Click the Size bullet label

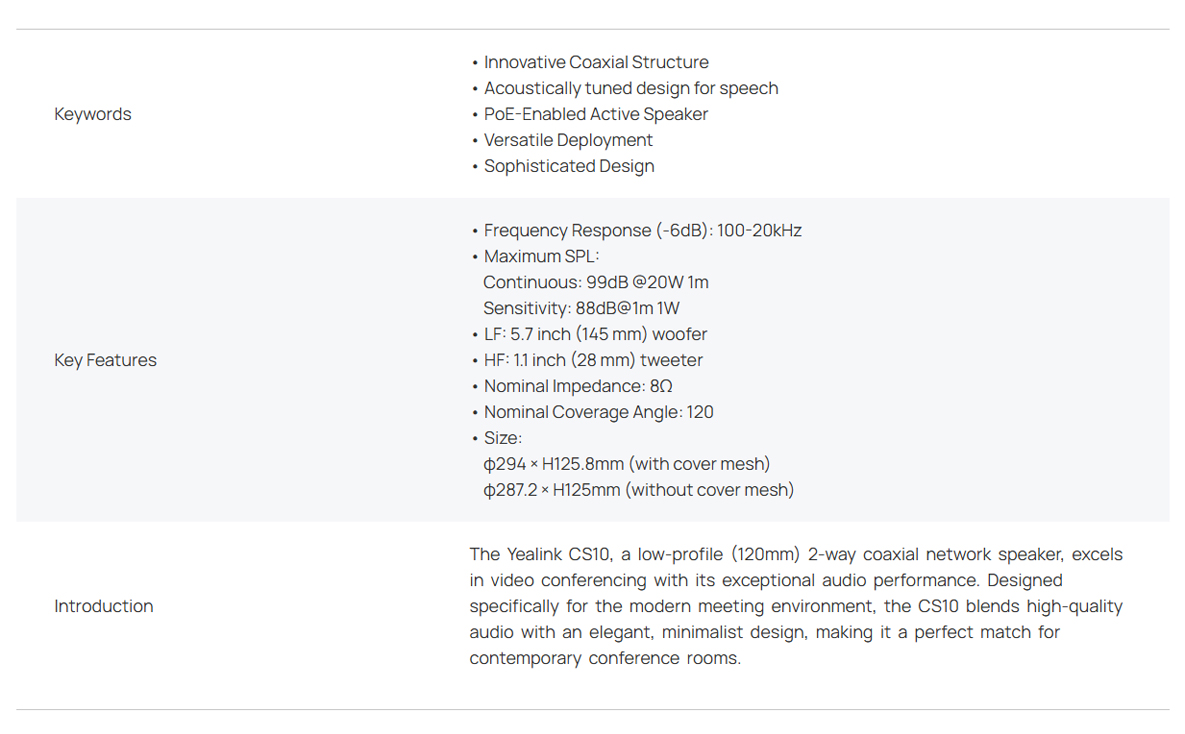(503, 438)
